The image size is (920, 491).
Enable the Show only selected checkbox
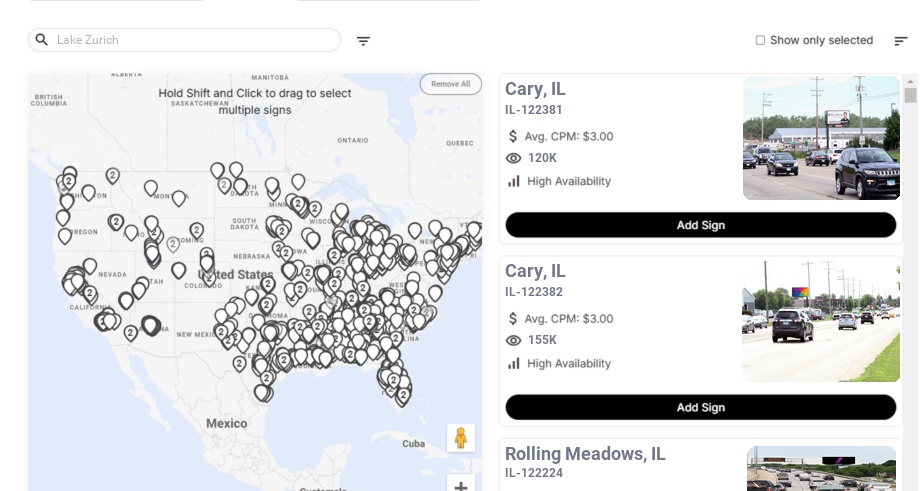pyautogui.click(x=760, y=41)
